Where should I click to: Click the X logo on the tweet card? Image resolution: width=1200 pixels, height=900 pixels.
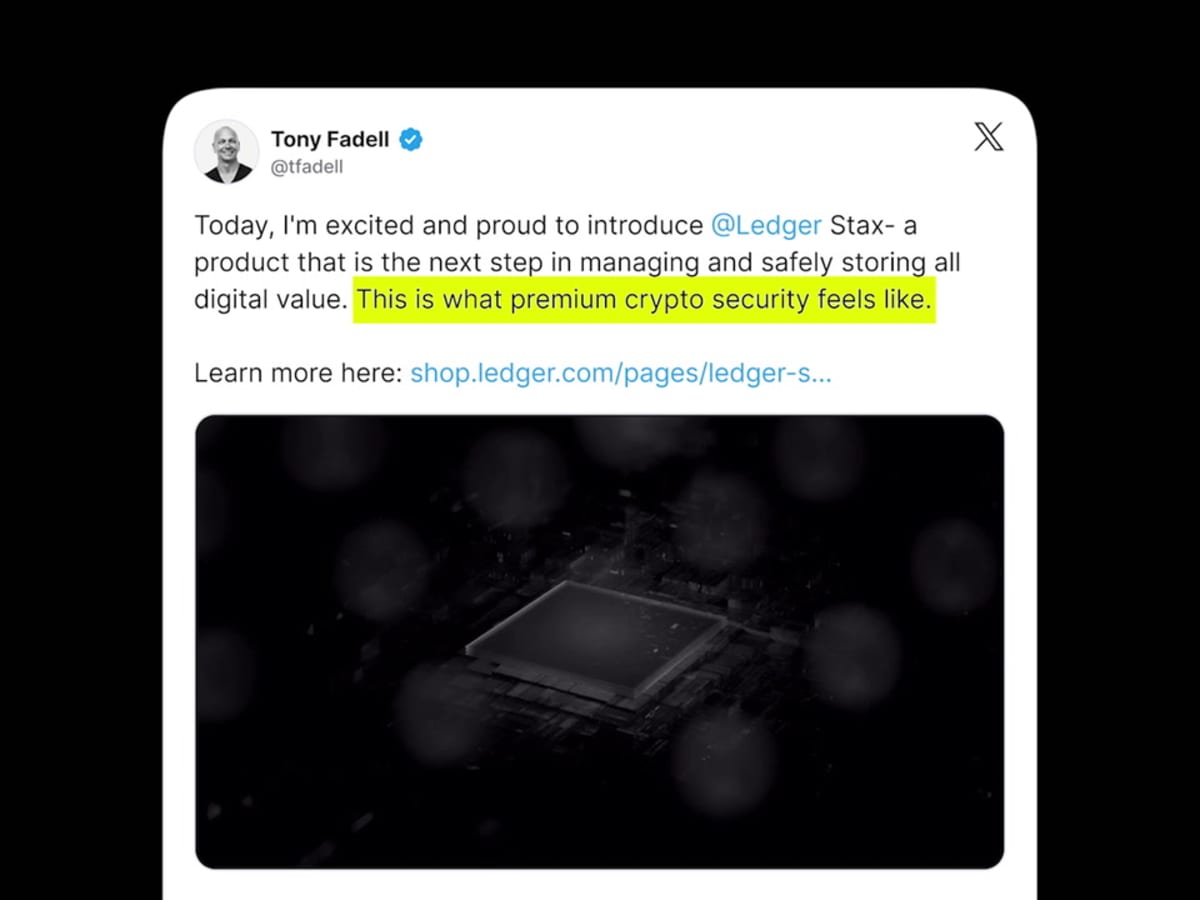tap(988, 137)
